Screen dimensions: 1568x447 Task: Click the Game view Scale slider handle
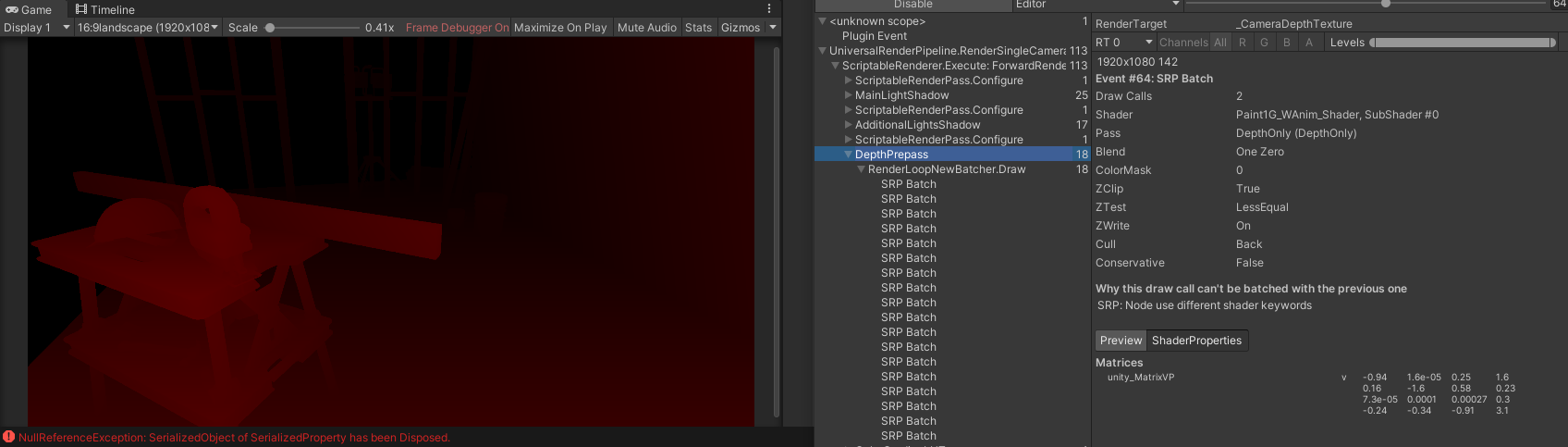[270, 28]
